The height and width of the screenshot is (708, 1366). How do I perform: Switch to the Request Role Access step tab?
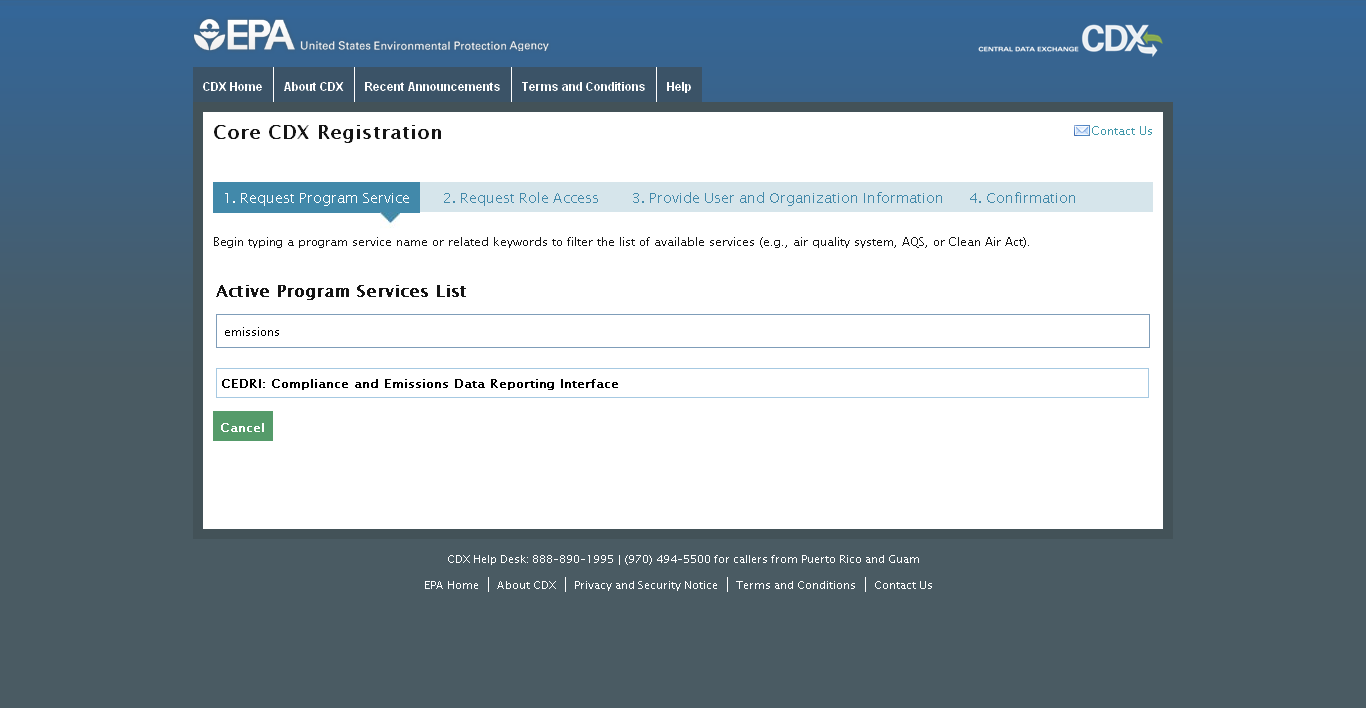520,197
